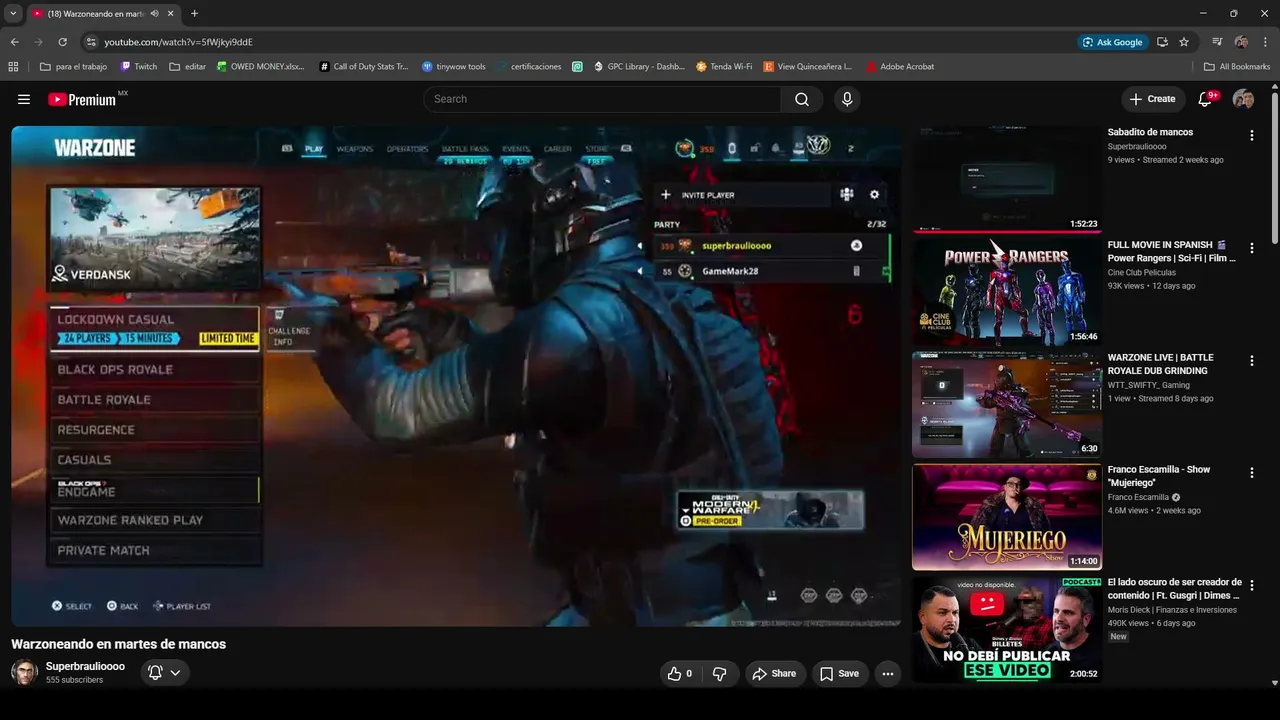The image size is (1280, 720).
Task: Dislike the Warzoneando video
Action: [720, 674]
